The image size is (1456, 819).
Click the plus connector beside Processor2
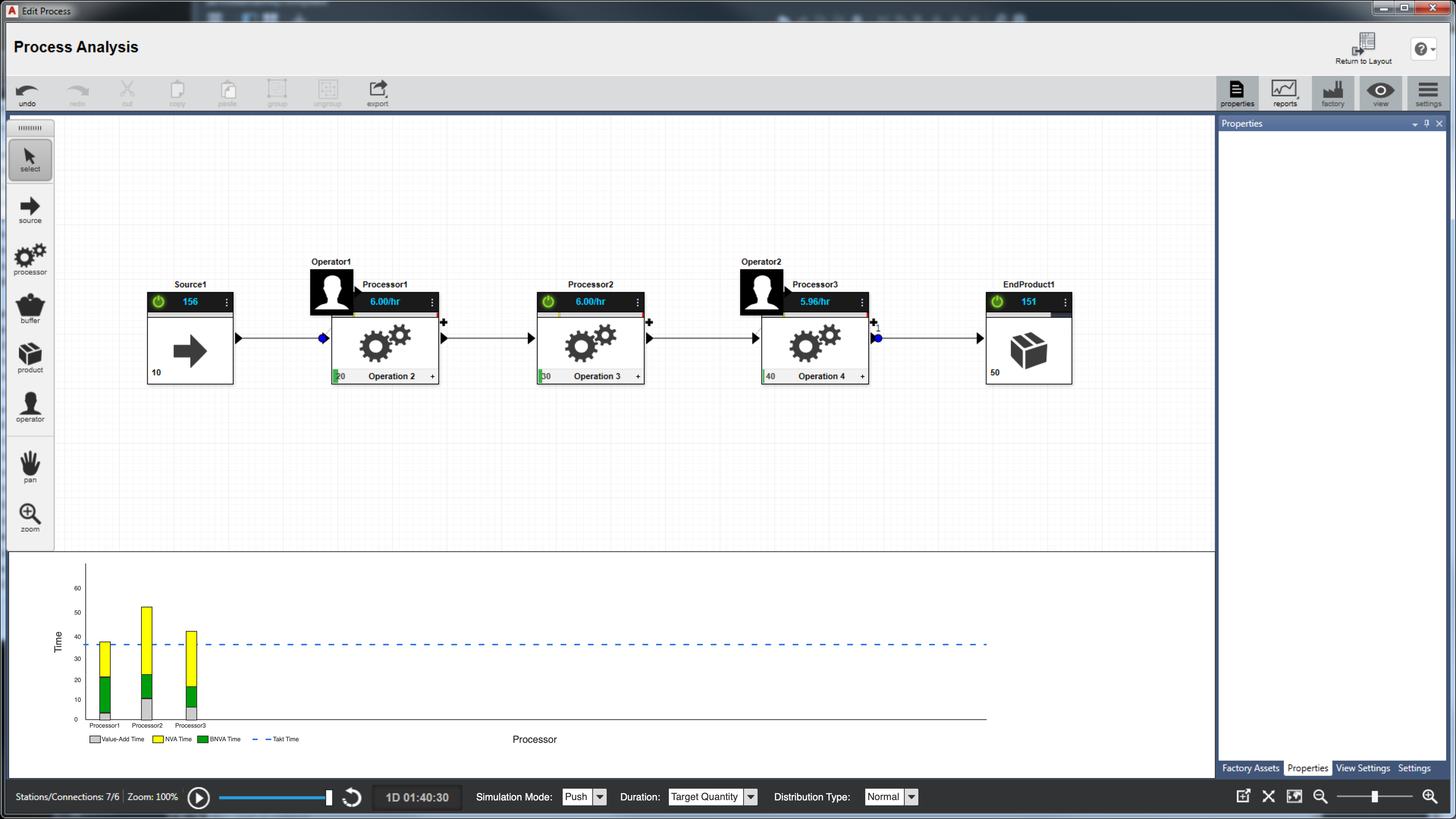(x=649, y=323)
